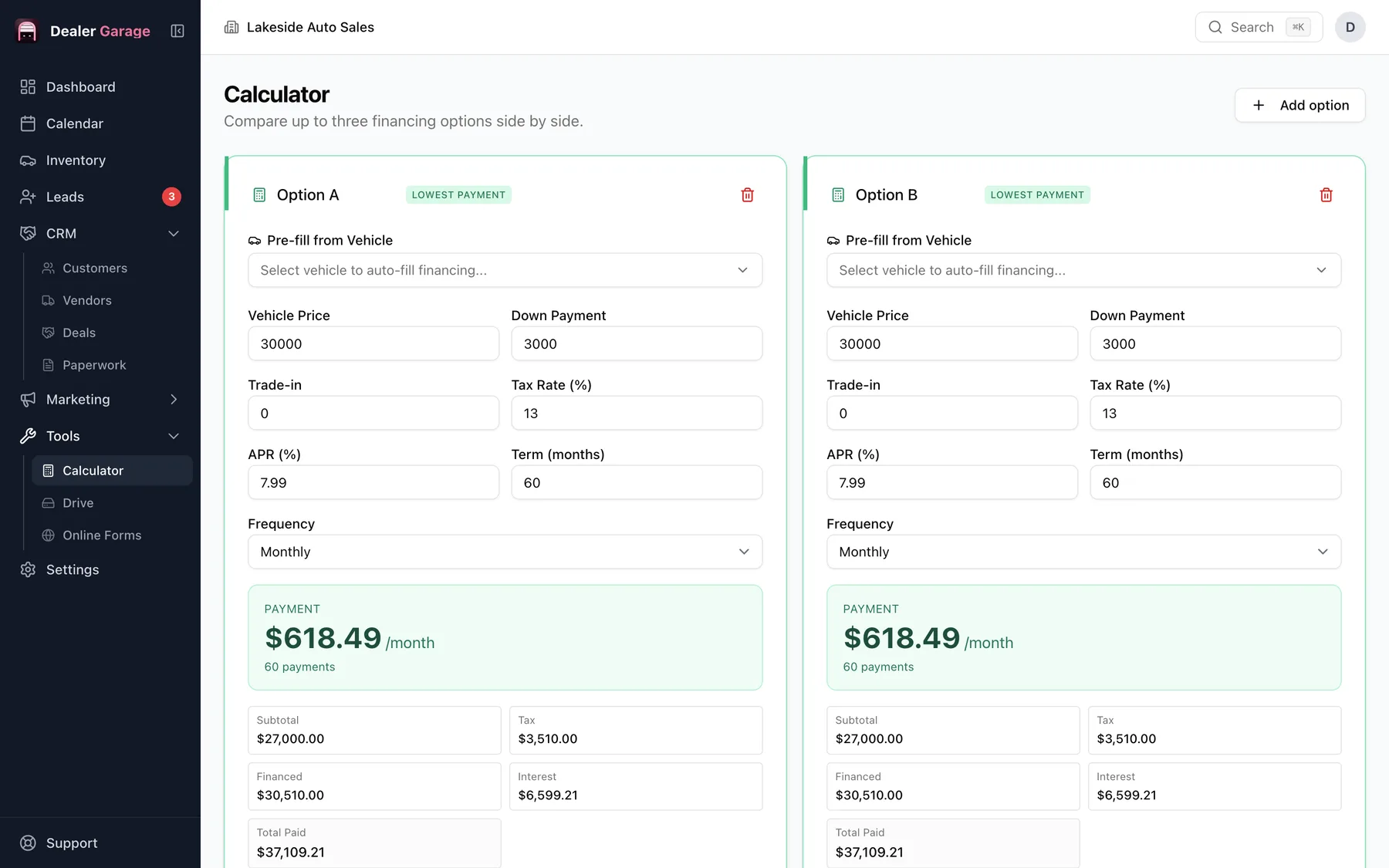This screenshot has width=1389, height=868.
Task: Focus the Search box
Action: coord(1259,27)
